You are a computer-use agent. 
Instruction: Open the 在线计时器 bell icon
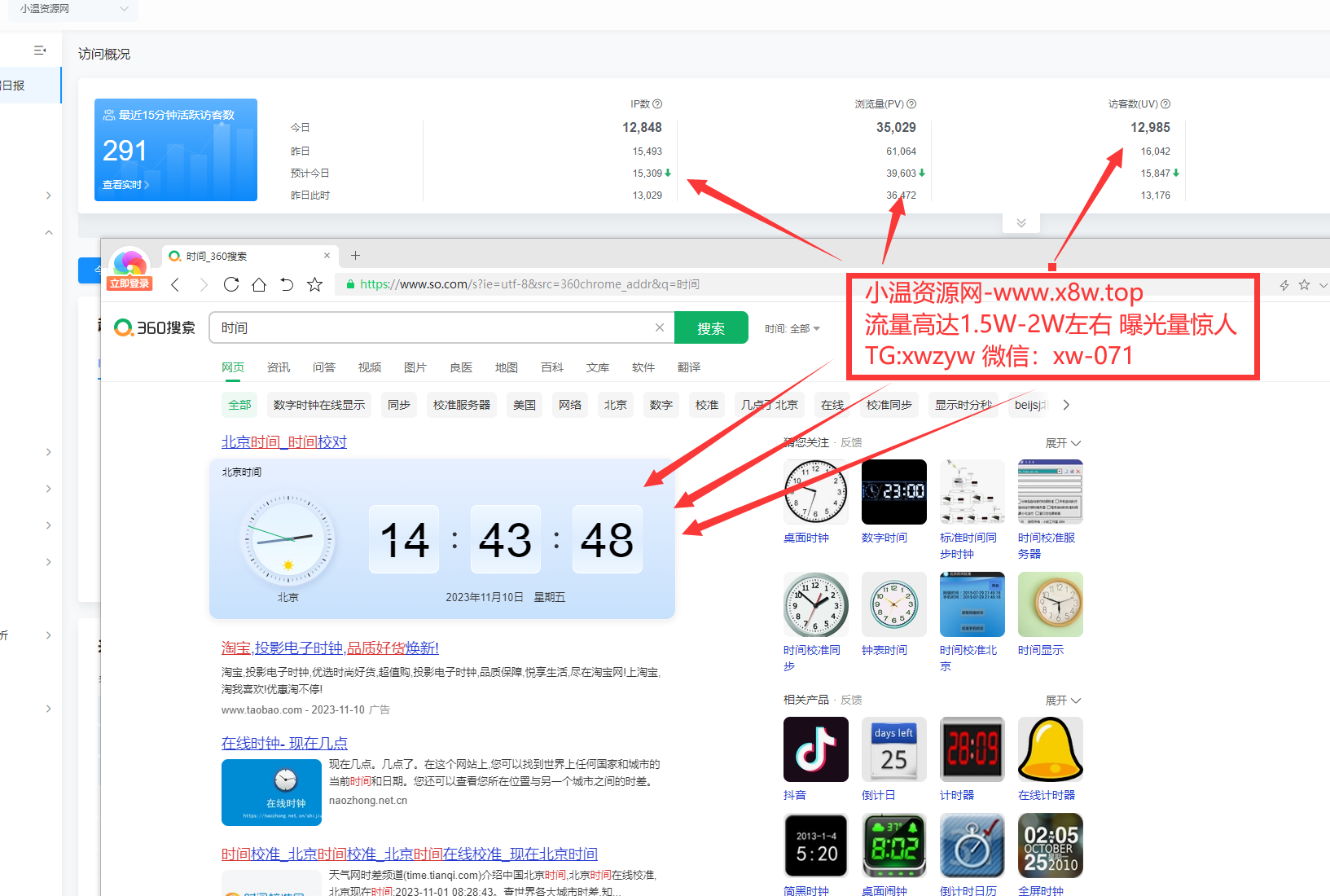tap(1050, 749)
